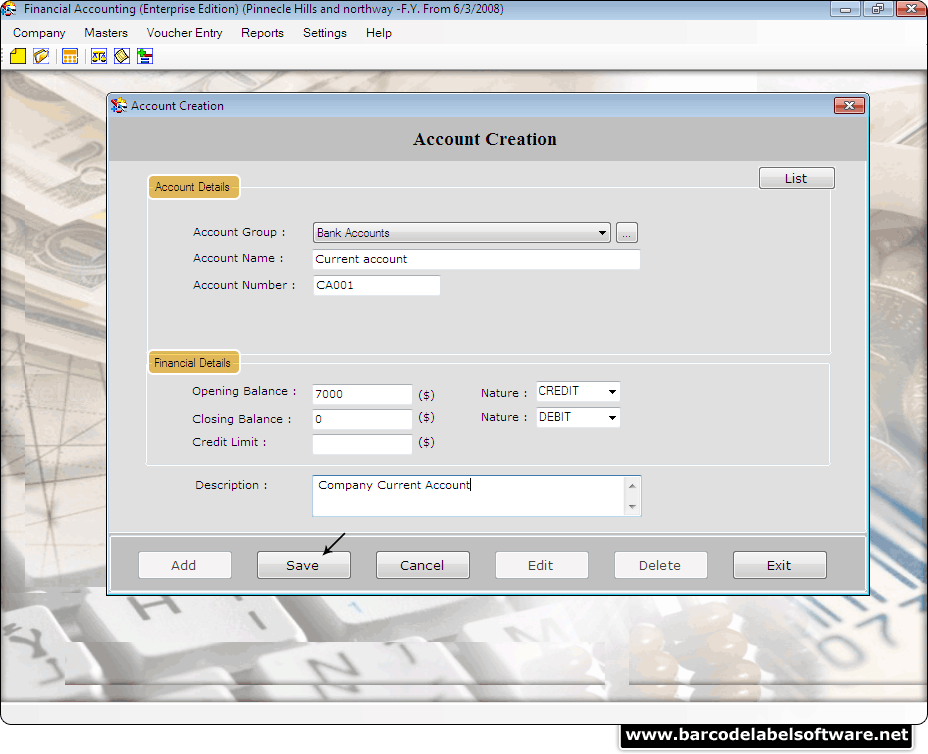Click the tilted yellow ledger sheet icon
Image resolution: width=928 pixels, height=754 pixels.
click(x=121, y=56)
